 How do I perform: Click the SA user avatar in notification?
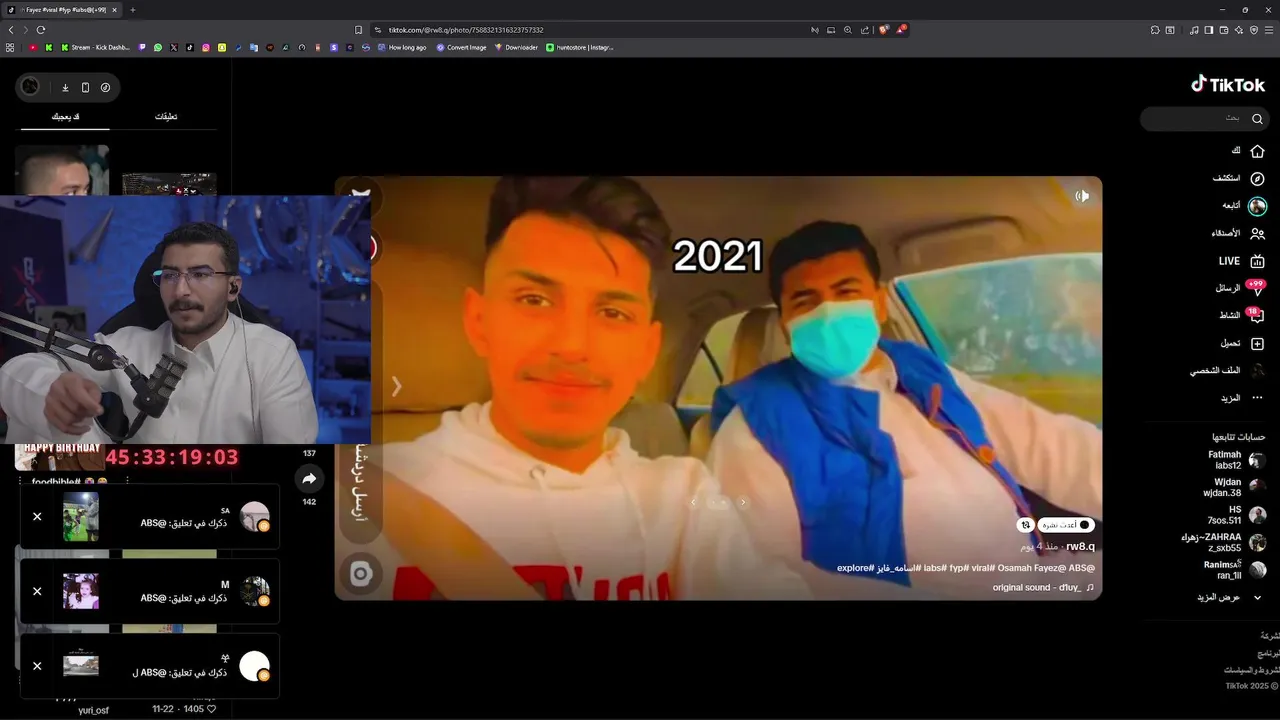tap(255, 517)
